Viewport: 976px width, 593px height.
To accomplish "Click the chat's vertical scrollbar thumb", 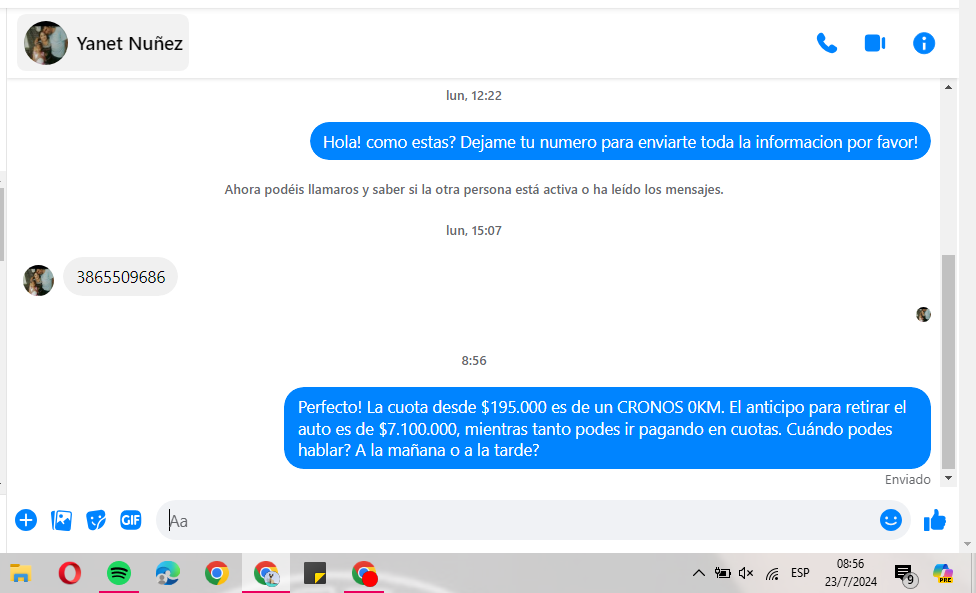I will [x=948, y=360].
